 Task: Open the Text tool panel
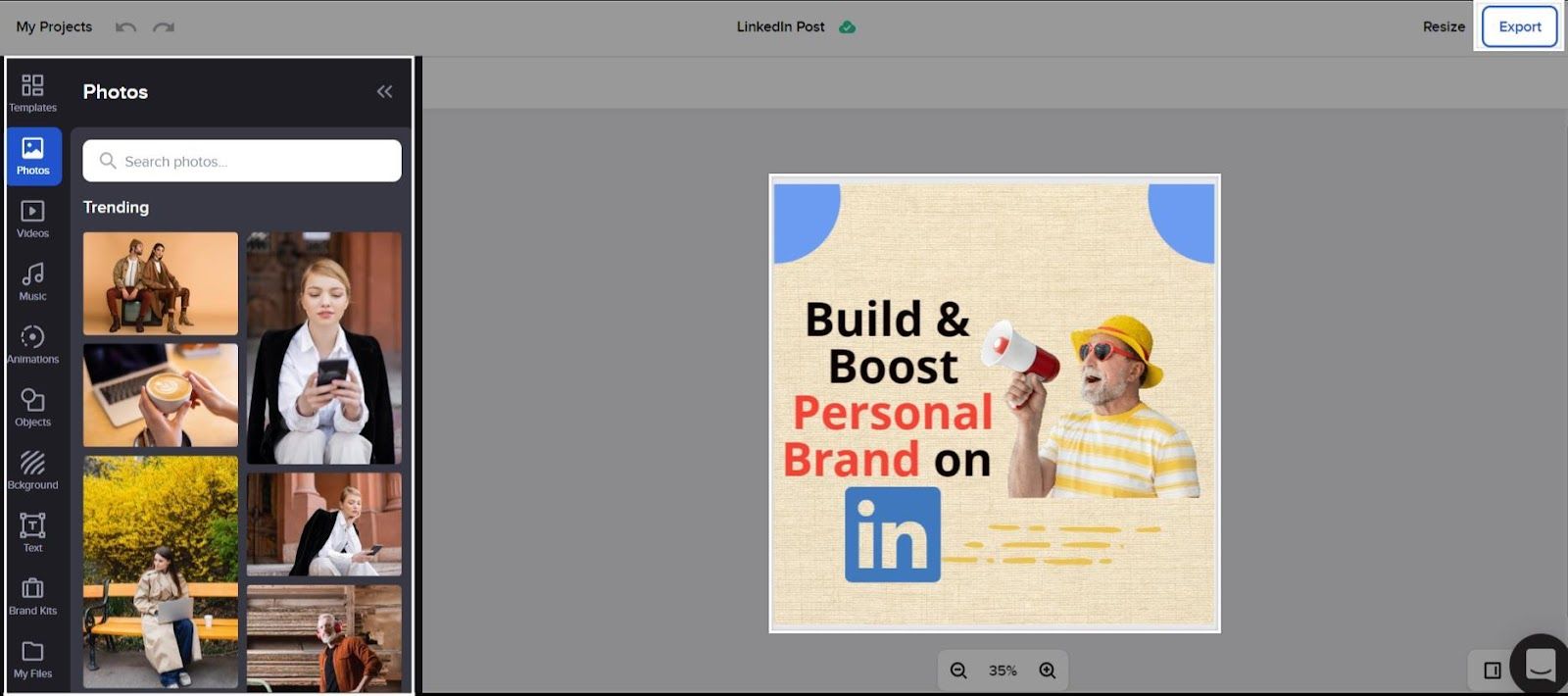click(32, 533)
